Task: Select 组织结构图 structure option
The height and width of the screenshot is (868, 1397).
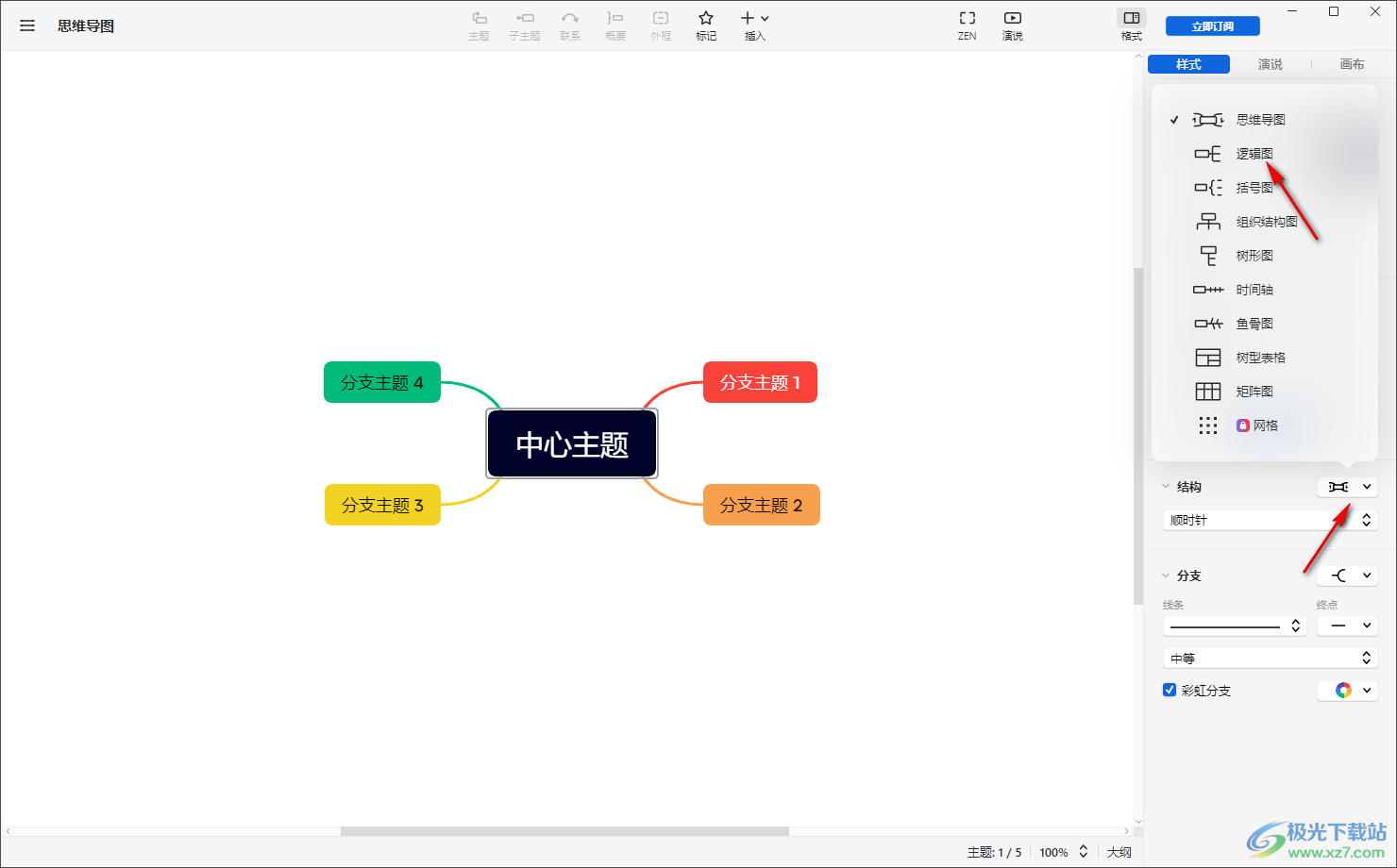Action: coord(1265,222)
